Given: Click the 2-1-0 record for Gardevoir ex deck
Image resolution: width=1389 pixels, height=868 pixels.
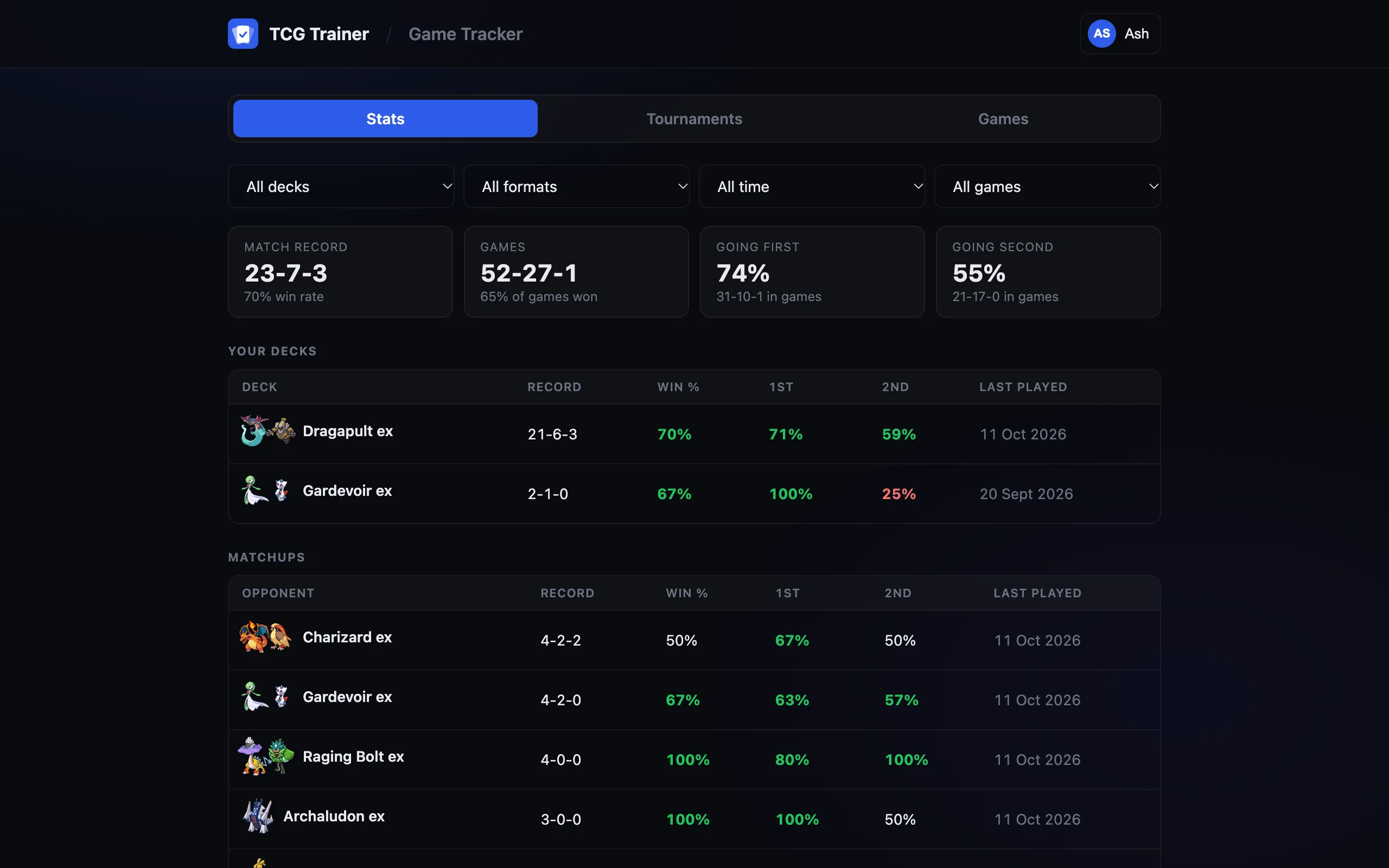Looking at the screenshot, I should (x=547, y=494).
